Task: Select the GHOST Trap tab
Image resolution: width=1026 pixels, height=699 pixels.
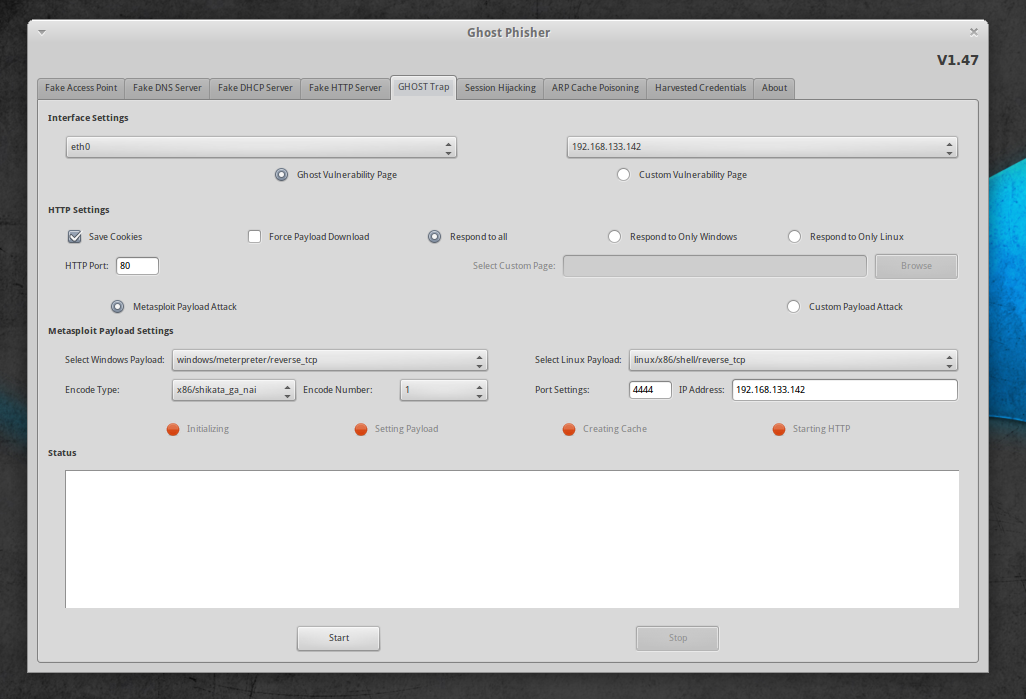Action: coord(423,87)
